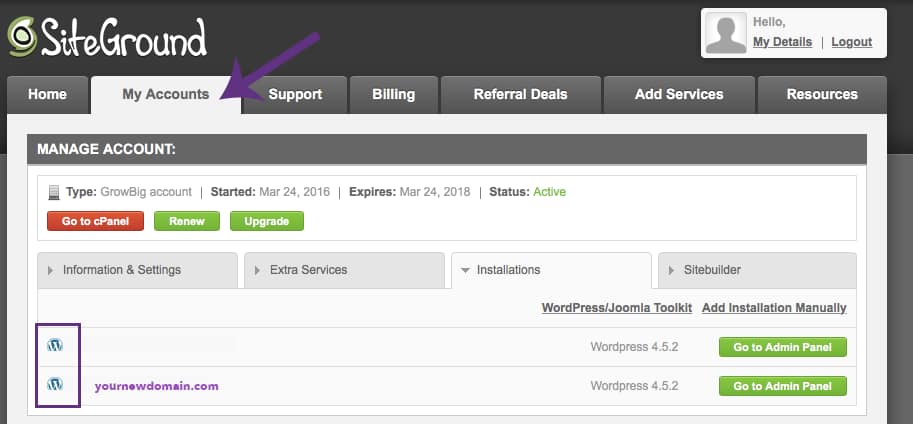The width and height of the screenshot is (913, 424).
Task: Switch to the Home tab
Action: [x=47, y=95]
